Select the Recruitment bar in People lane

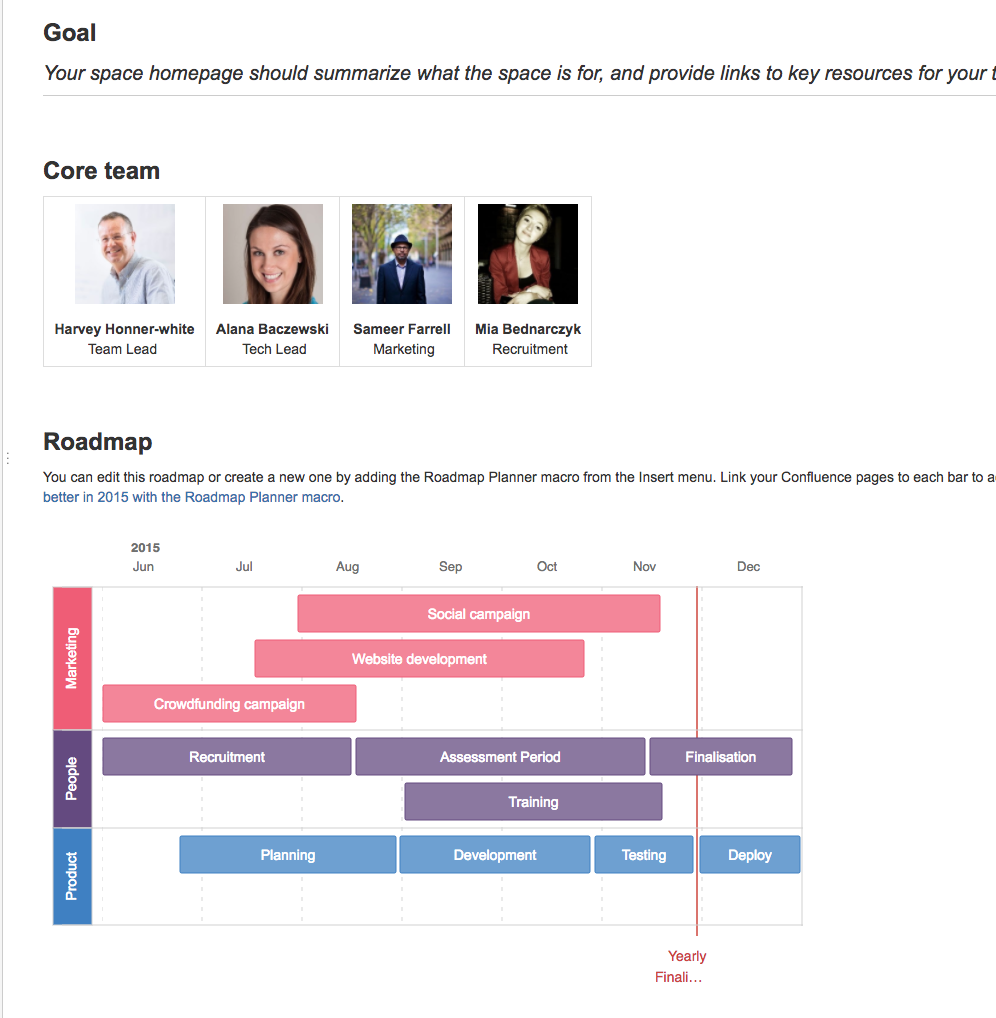(x=227, y=756)
